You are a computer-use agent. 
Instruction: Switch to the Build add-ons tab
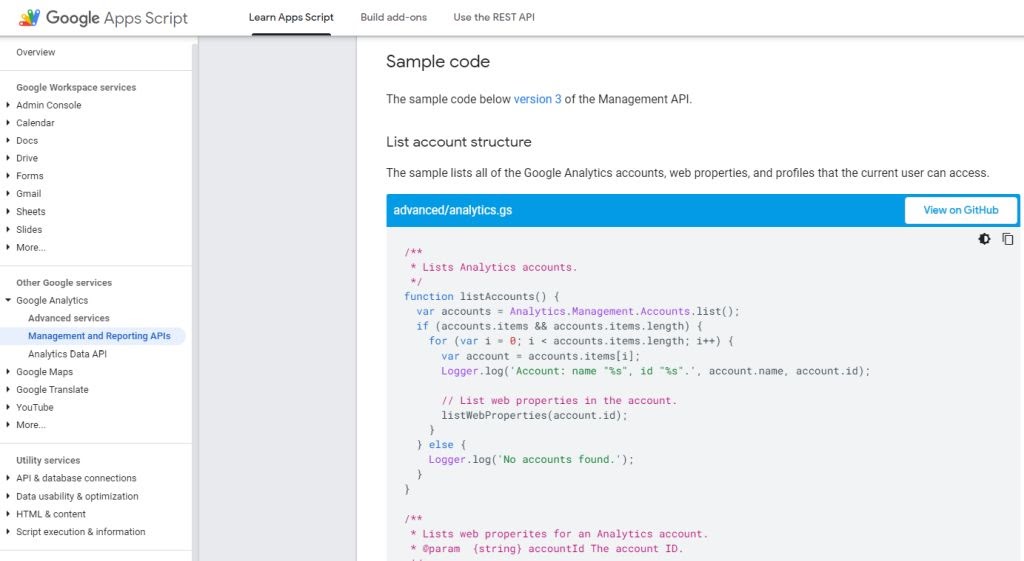click(x=393, y=17)
